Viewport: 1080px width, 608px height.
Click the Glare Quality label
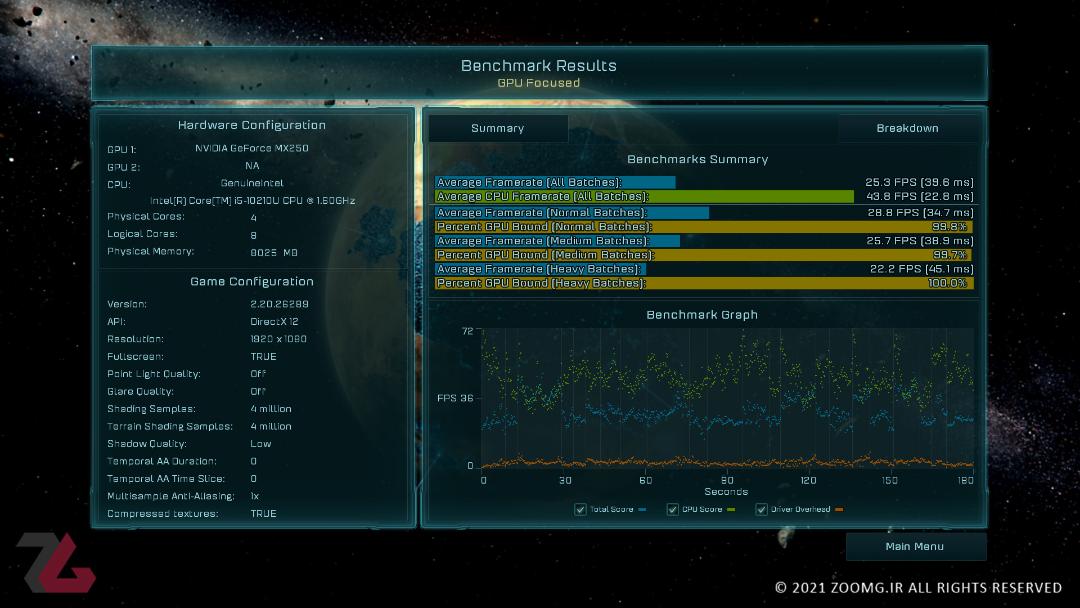click(140, 392)
